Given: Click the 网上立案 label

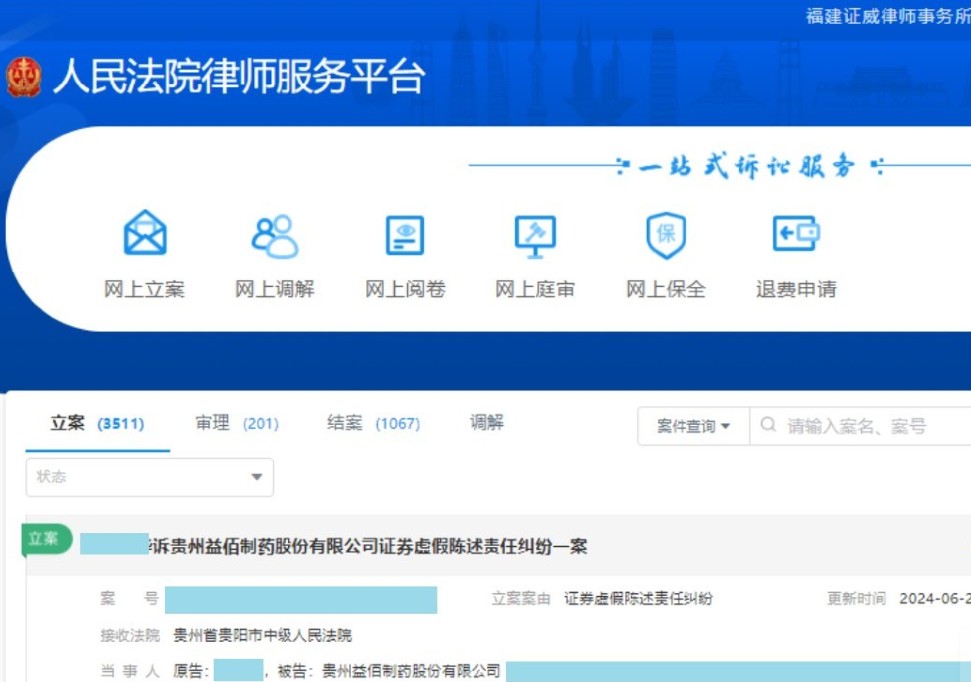Looking at the screenshot, I should 145,289.
